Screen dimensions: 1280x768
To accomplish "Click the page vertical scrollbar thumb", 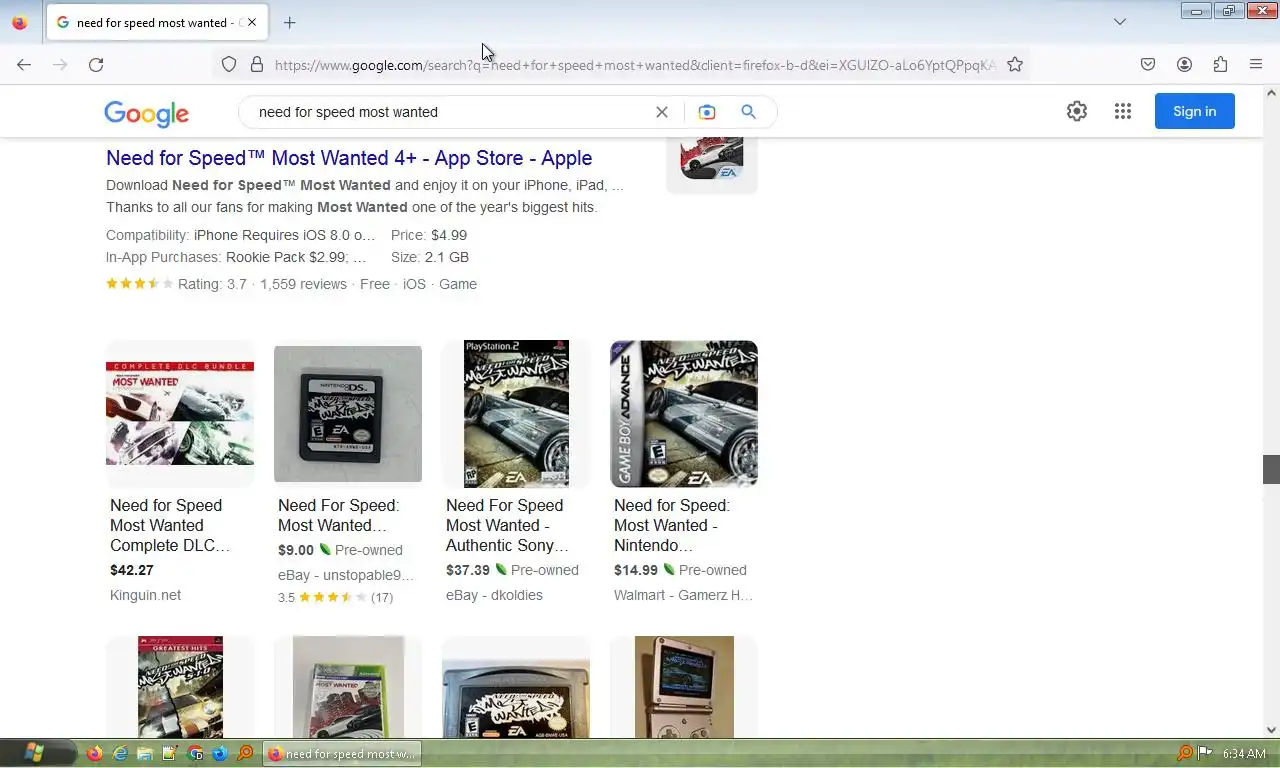I will pyautogui.click(x=1271, y=469).
